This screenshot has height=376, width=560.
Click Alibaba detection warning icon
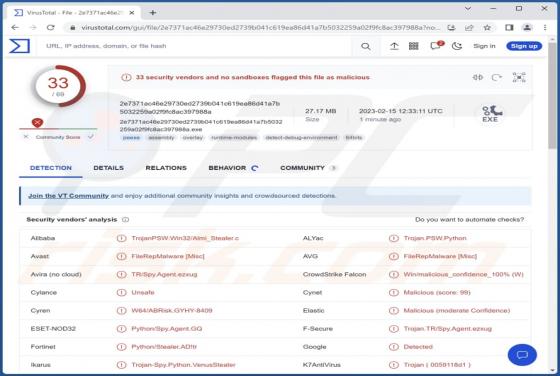121,238
